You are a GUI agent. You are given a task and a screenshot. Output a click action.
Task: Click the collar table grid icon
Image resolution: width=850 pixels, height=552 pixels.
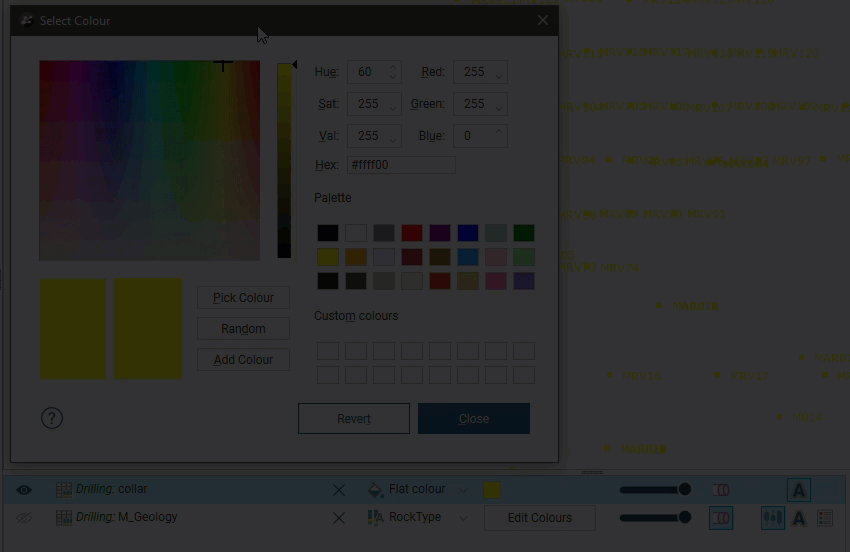coord(64,490)
